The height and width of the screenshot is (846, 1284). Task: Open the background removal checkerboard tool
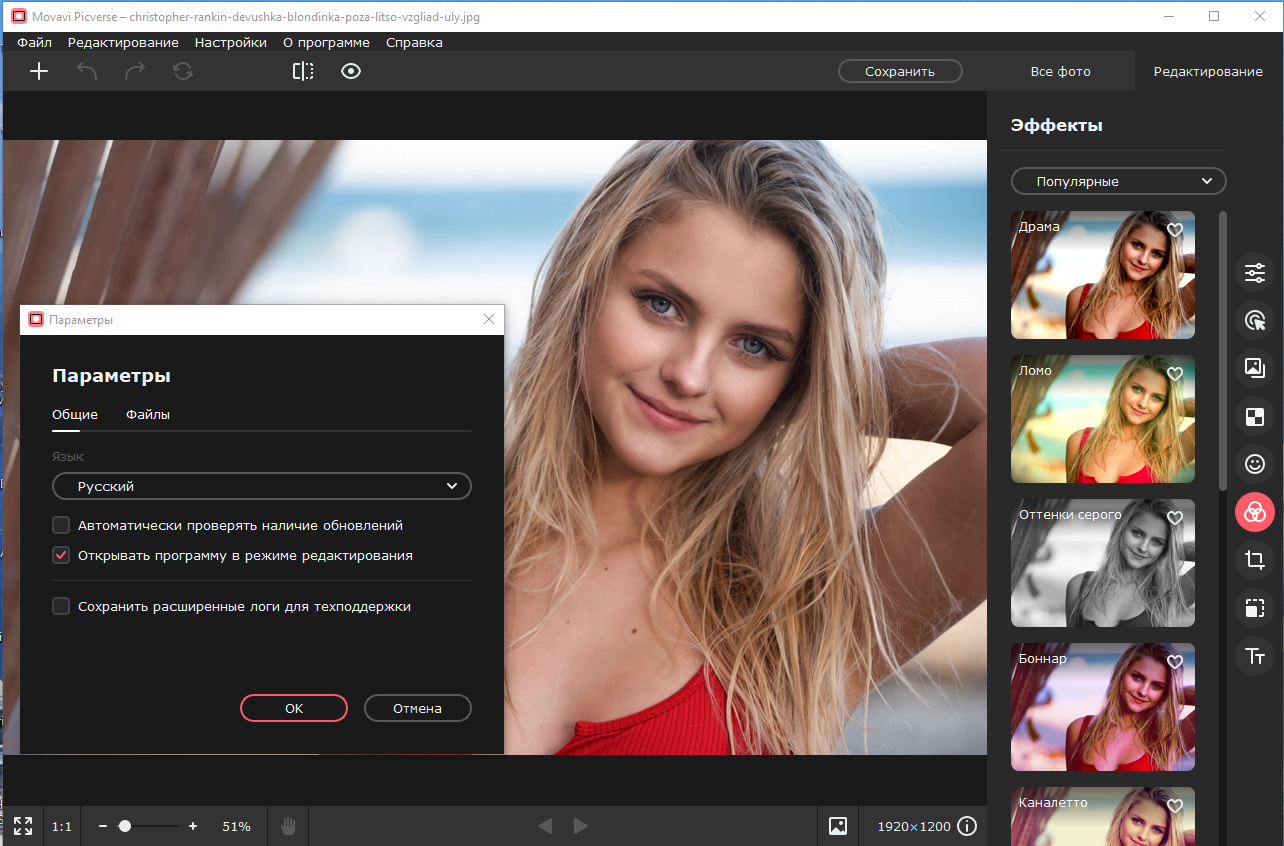(1254, 416)
